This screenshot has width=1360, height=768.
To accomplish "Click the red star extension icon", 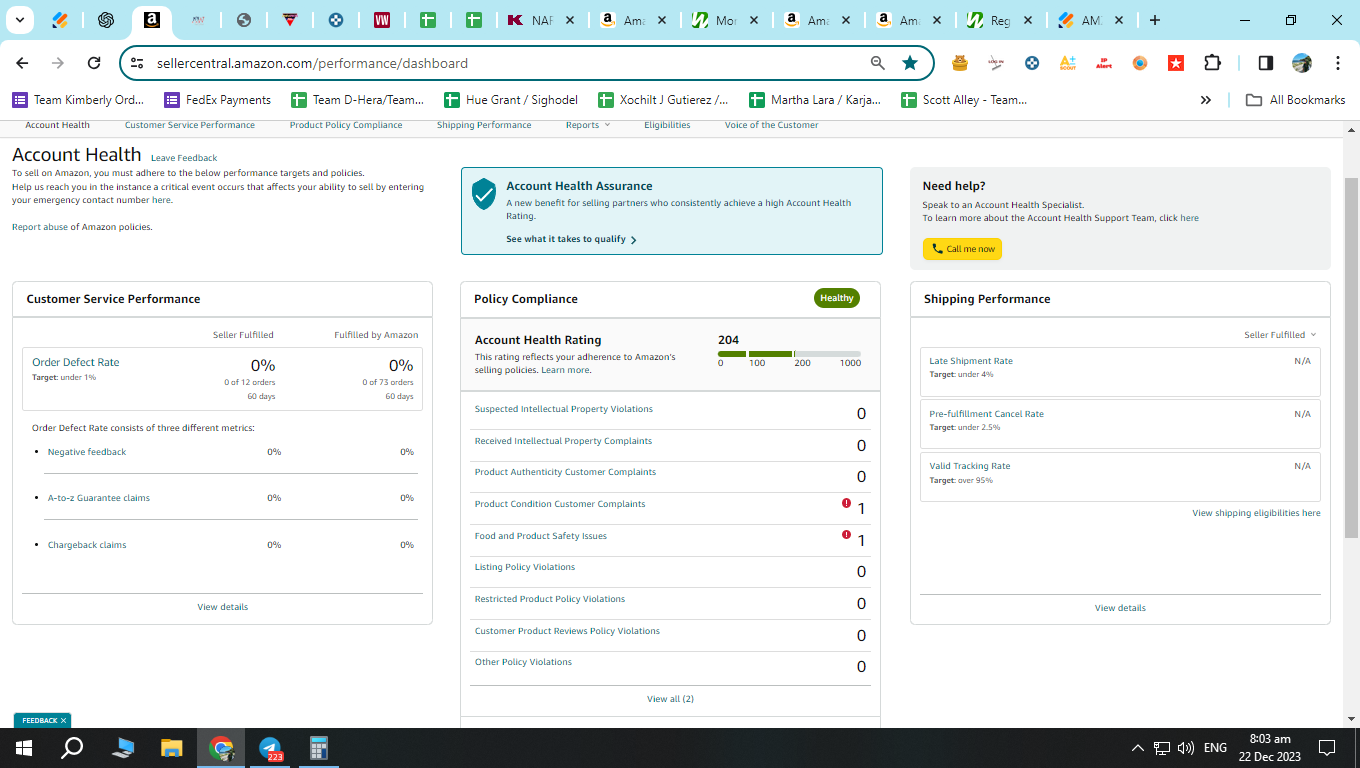I will coord(1176,63).
